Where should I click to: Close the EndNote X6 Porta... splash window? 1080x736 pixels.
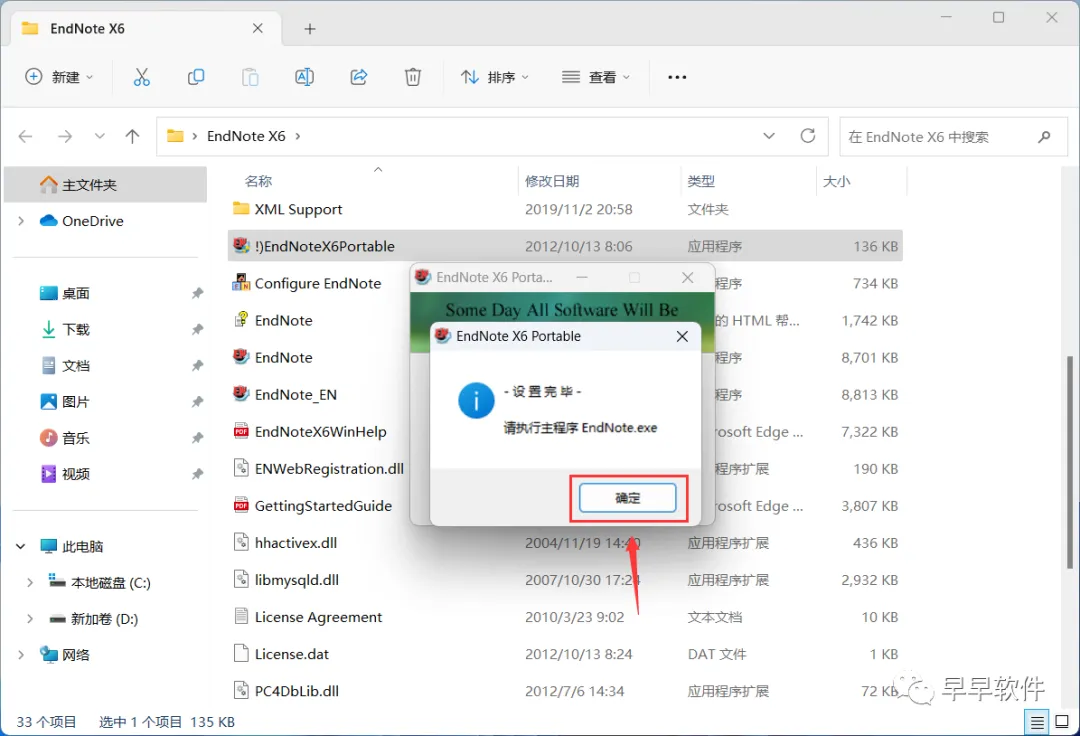coord(687,277)
